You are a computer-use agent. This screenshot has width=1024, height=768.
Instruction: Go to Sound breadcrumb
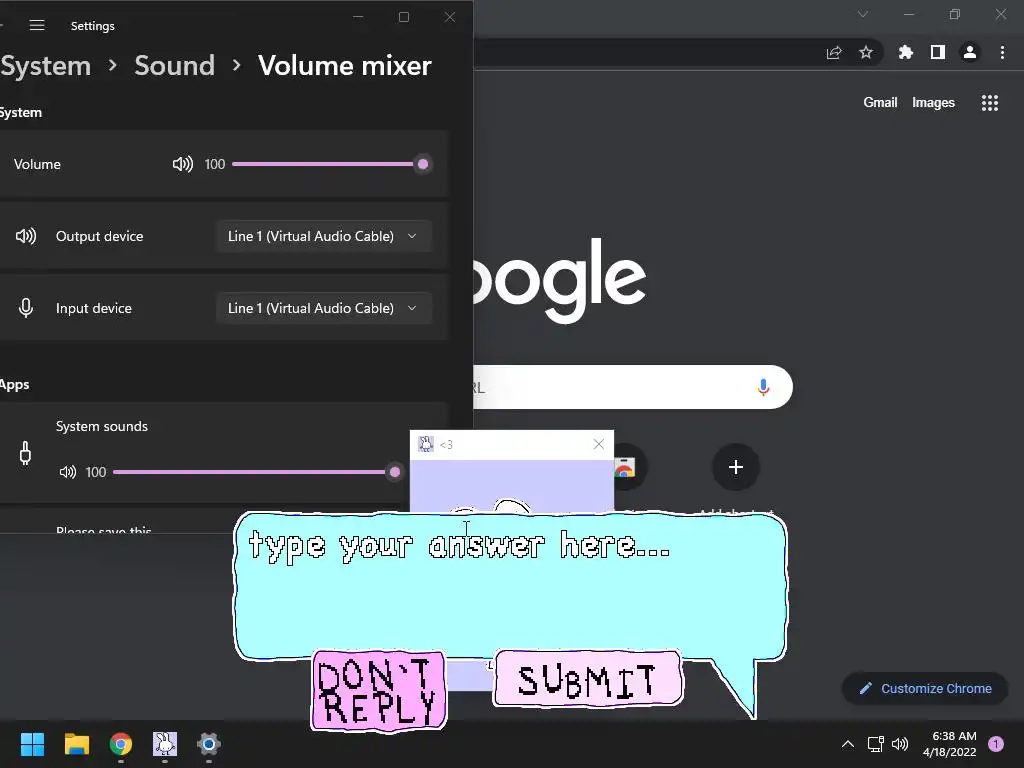(174, 65)
